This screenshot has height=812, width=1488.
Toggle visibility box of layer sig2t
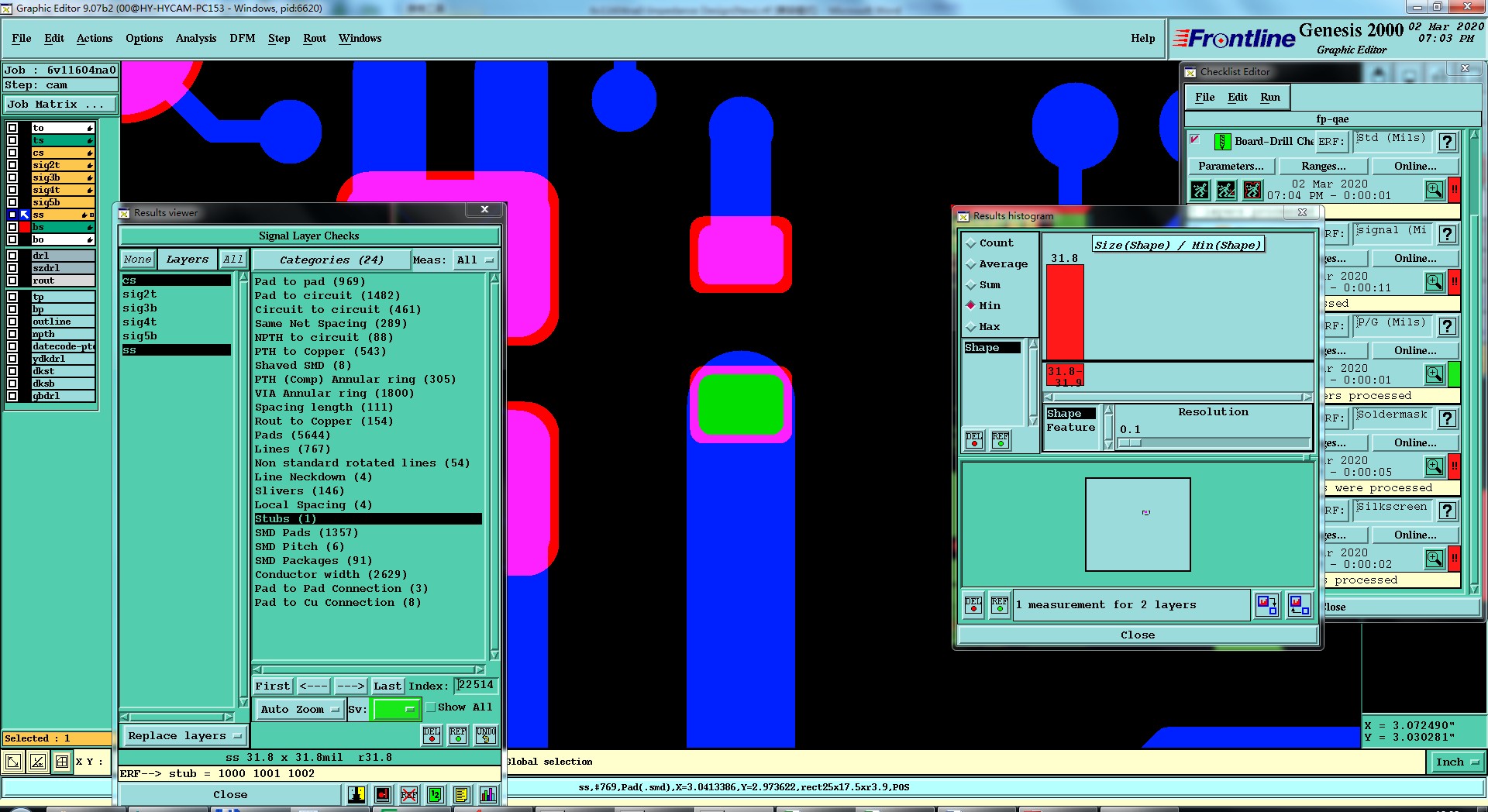(x=12, y=165)
